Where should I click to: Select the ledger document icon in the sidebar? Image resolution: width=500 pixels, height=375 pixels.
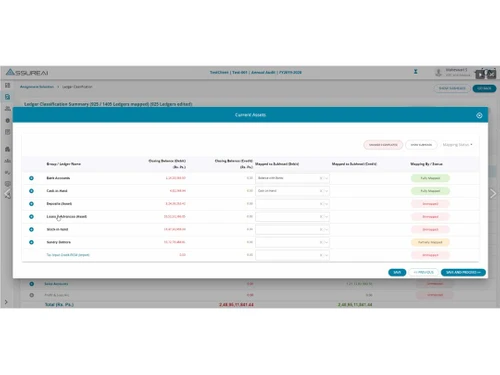(x=7, y=97)
